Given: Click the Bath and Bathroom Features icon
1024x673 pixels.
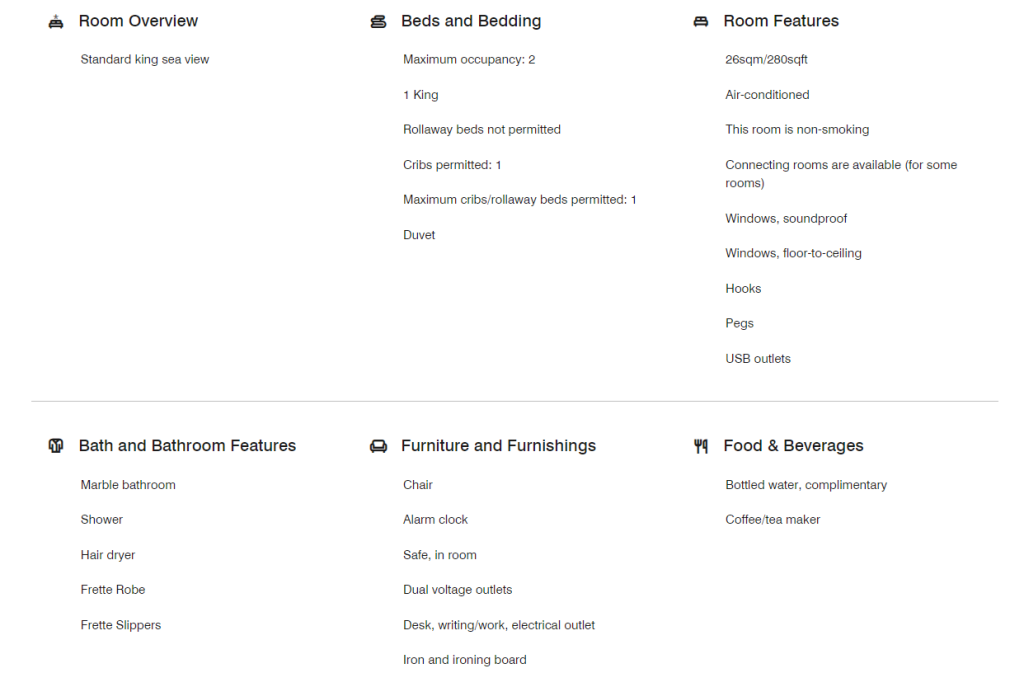Looking at the screenshot, I should tap(56, 446).
